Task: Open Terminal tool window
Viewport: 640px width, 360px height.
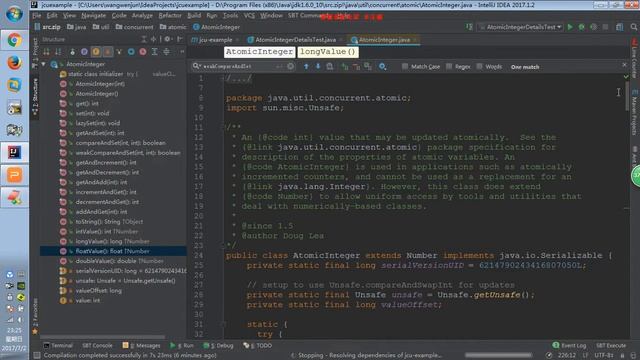Action: 58,345
